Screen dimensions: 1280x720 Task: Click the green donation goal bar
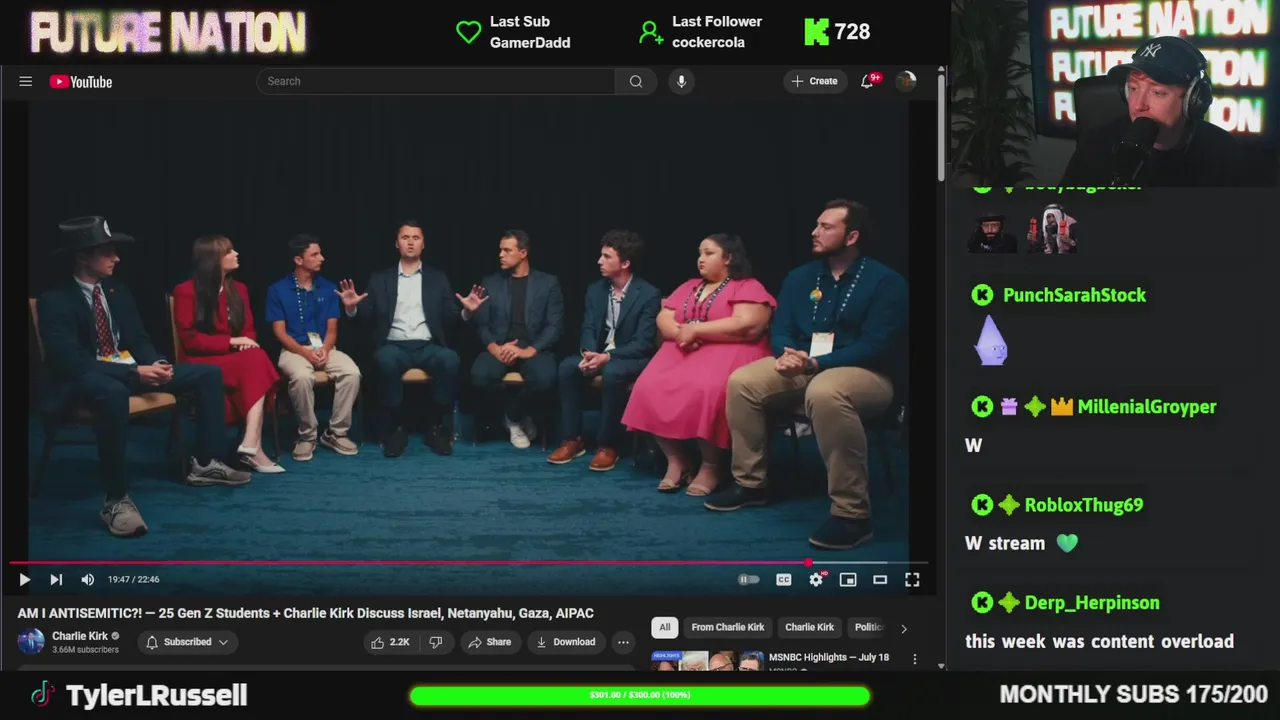click(640, 695)
